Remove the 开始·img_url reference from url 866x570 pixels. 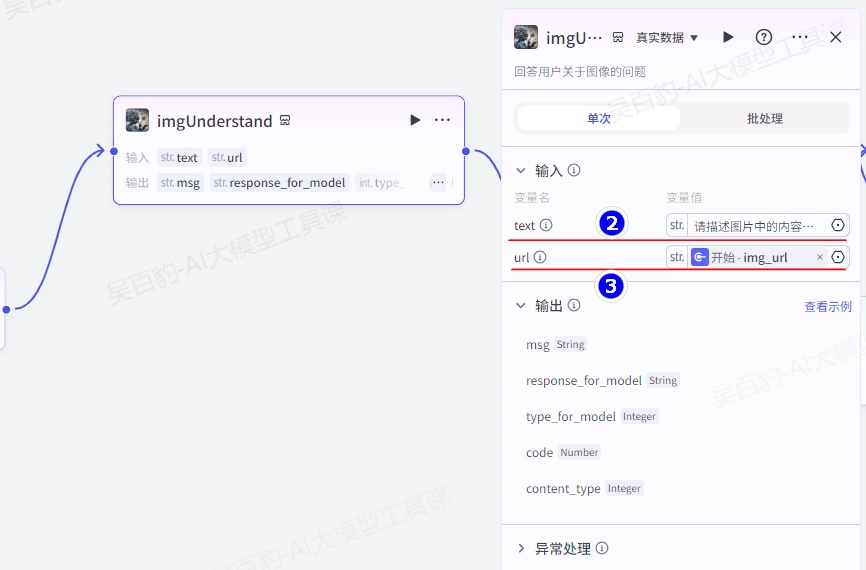pos(820,257)
